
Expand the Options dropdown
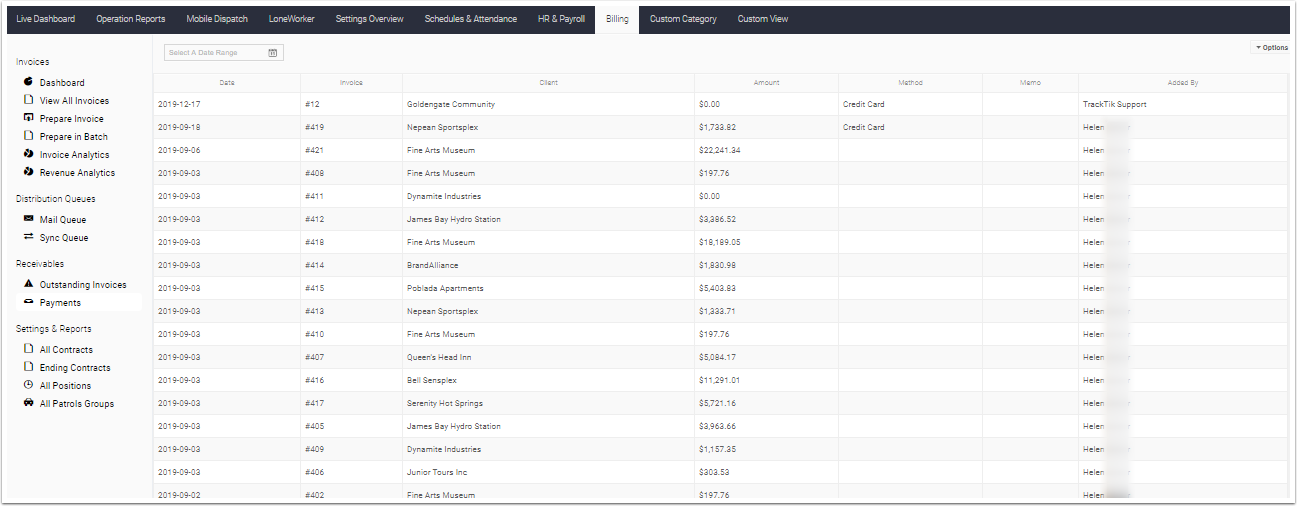[1271, 47]
